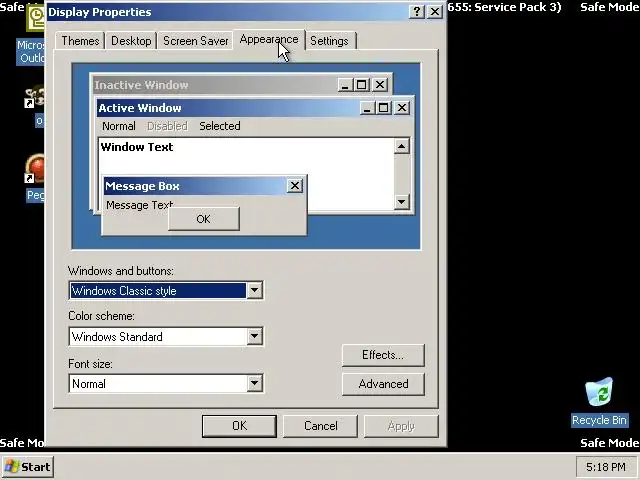Viewport: 640px width, 480px height.
Task: Click the Inactive Window preview maximize icon
Action: pyautogui.click(x=361, y=85)
